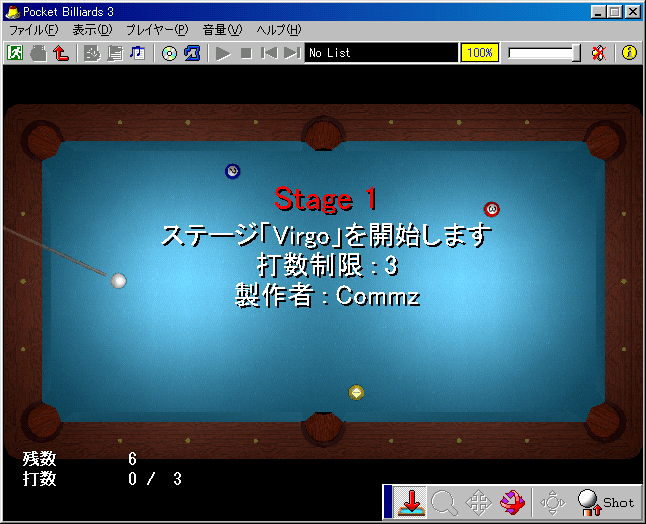
Task: Click the yellow ball near bottom pocket
Action: pyautogui.click(x=356, y=393)
